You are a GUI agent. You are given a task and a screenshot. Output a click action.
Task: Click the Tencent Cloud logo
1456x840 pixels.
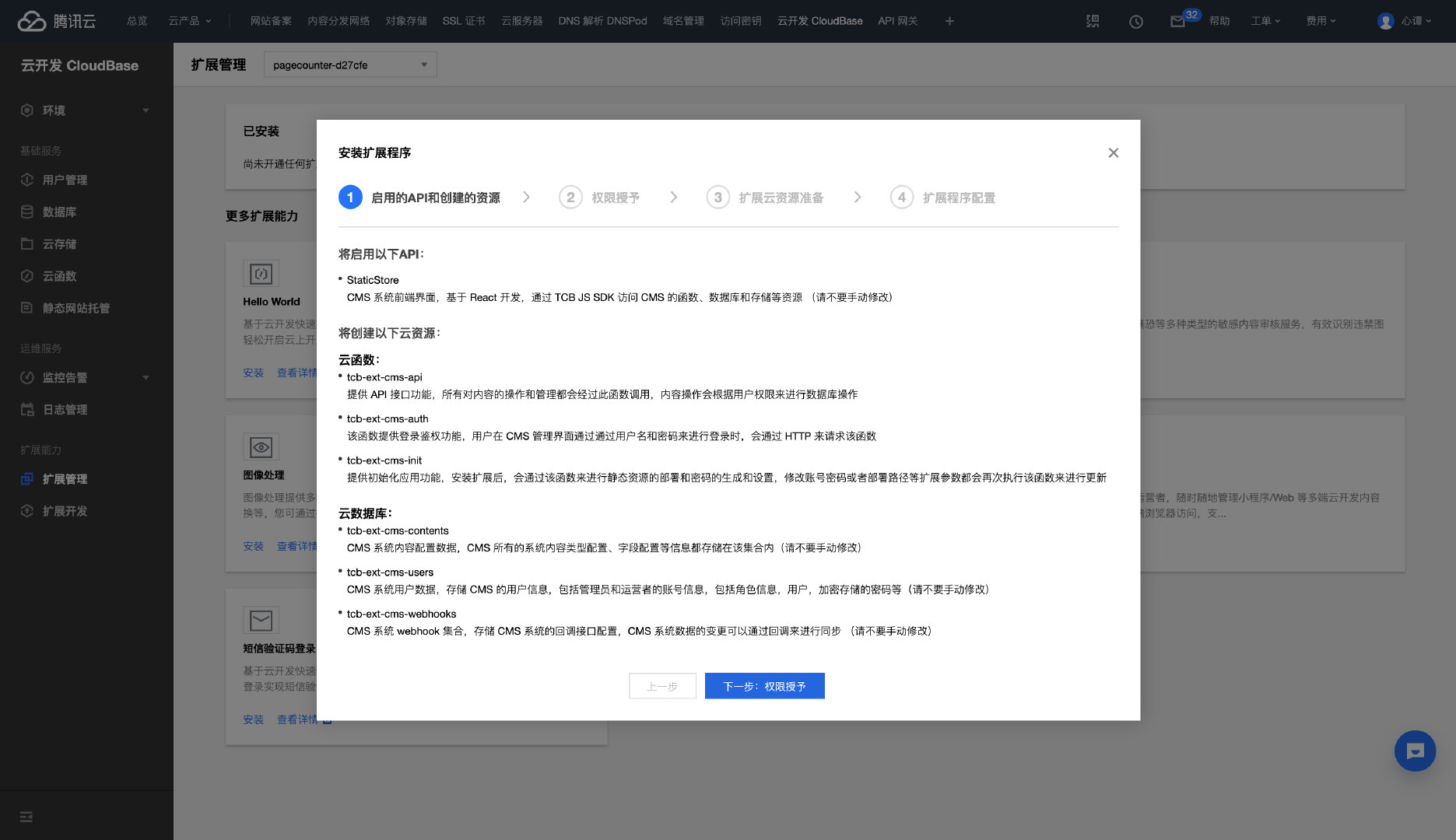click(x=57, y=21)
